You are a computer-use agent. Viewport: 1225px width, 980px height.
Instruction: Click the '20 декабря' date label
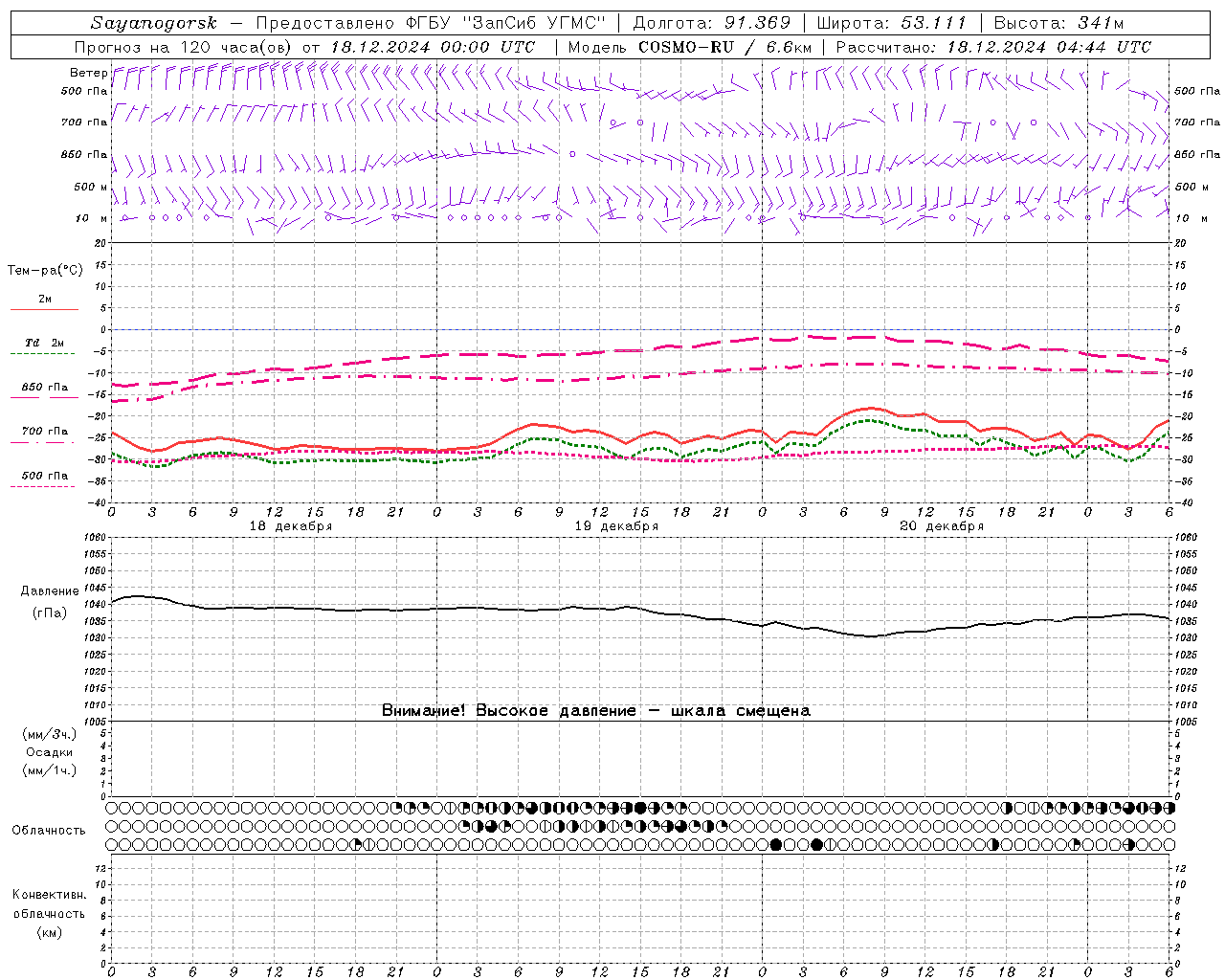[x=942, y=526]
